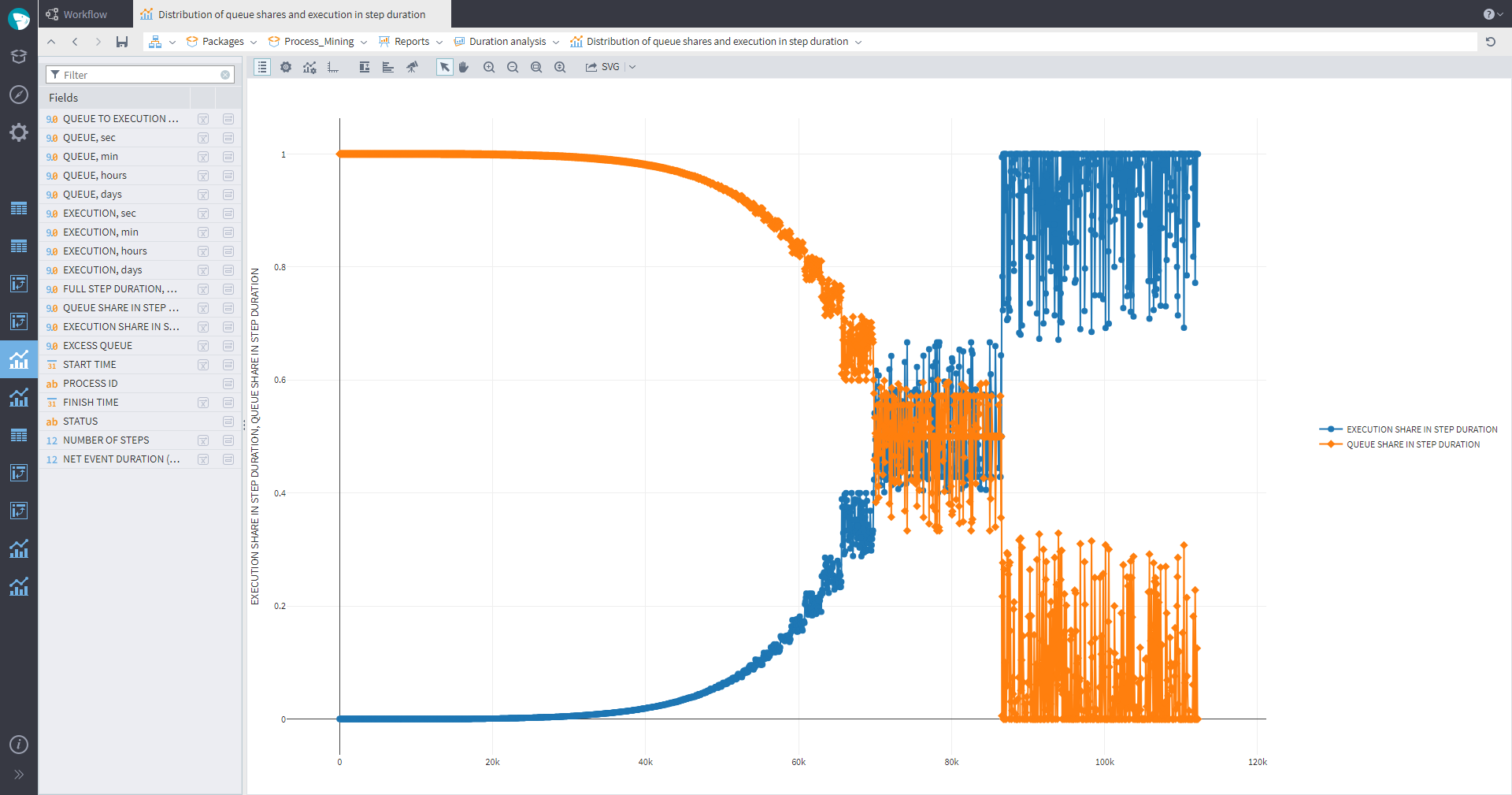Click the refresh icon at top right
This screenshot has height=795, width=1512.
1490,42
